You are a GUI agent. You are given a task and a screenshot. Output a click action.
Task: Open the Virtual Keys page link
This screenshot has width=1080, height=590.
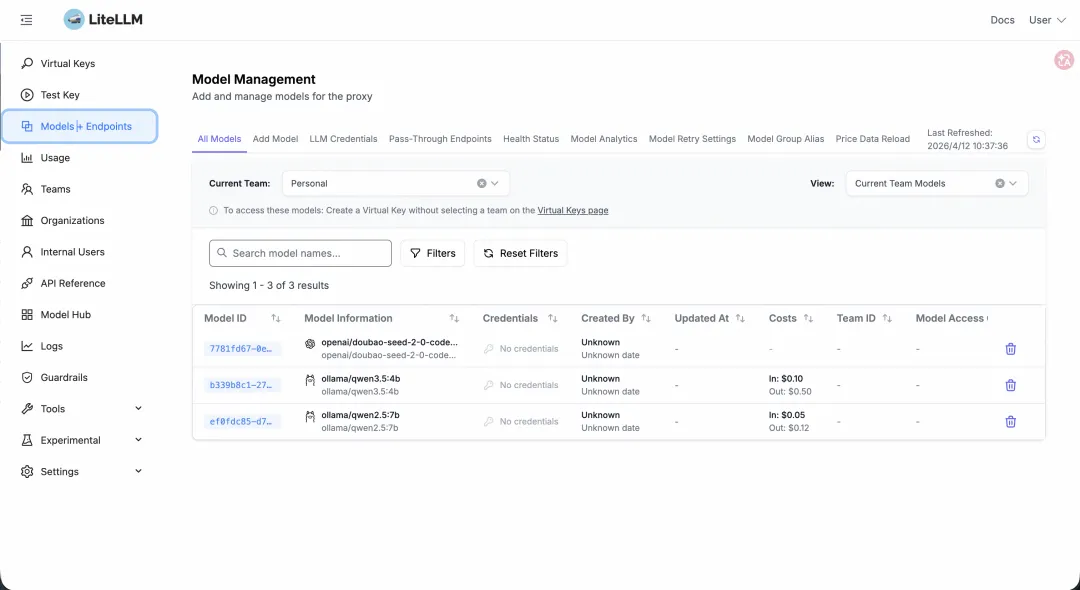click(573, 211)
